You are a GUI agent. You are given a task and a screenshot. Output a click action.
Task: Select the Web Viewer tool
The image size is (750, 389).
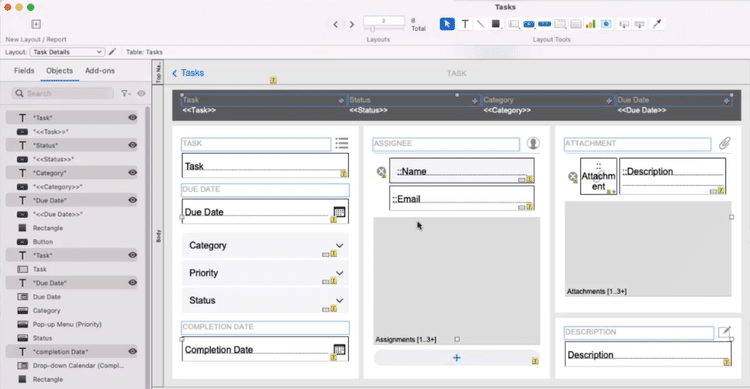[x=606, y=24]
